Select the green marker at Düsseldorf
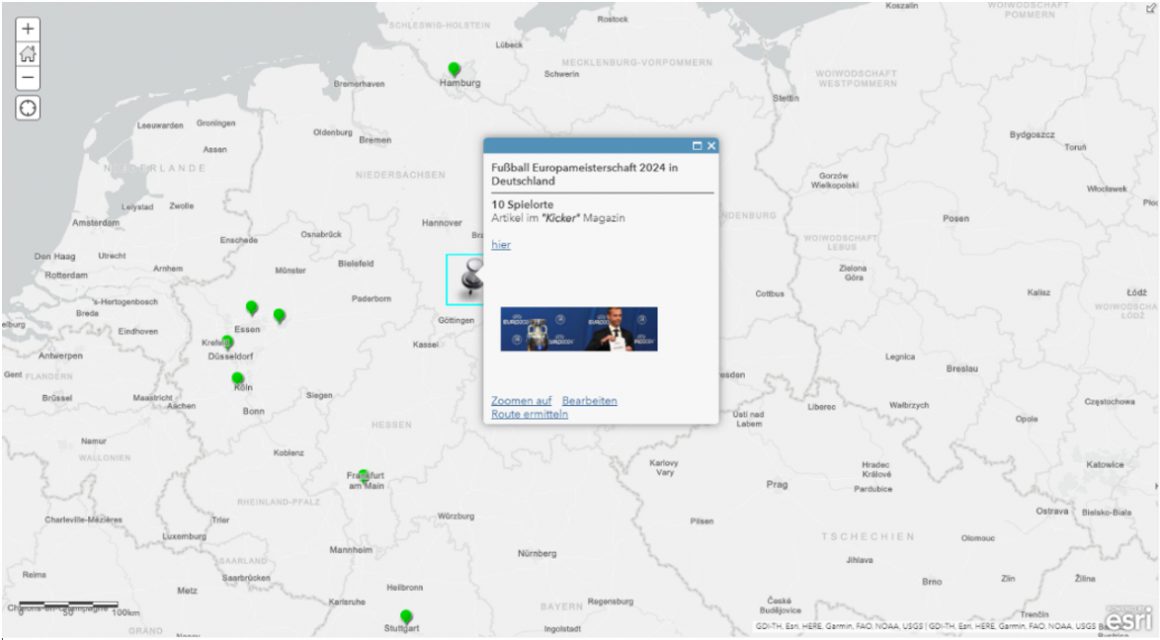1160x640 pixels. [228, 342]
